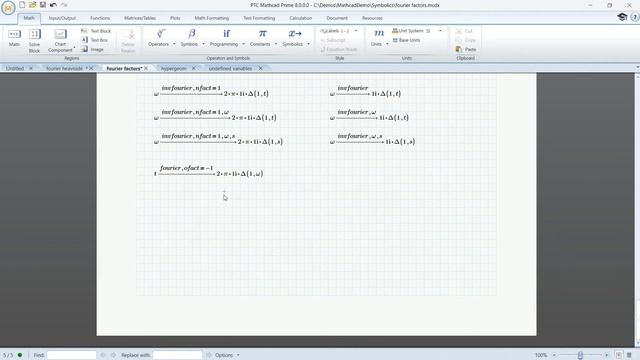Switch to the undefined variables worksheet tab
Viewport: 640px width, 360px height.
click(x=230, y=68)
